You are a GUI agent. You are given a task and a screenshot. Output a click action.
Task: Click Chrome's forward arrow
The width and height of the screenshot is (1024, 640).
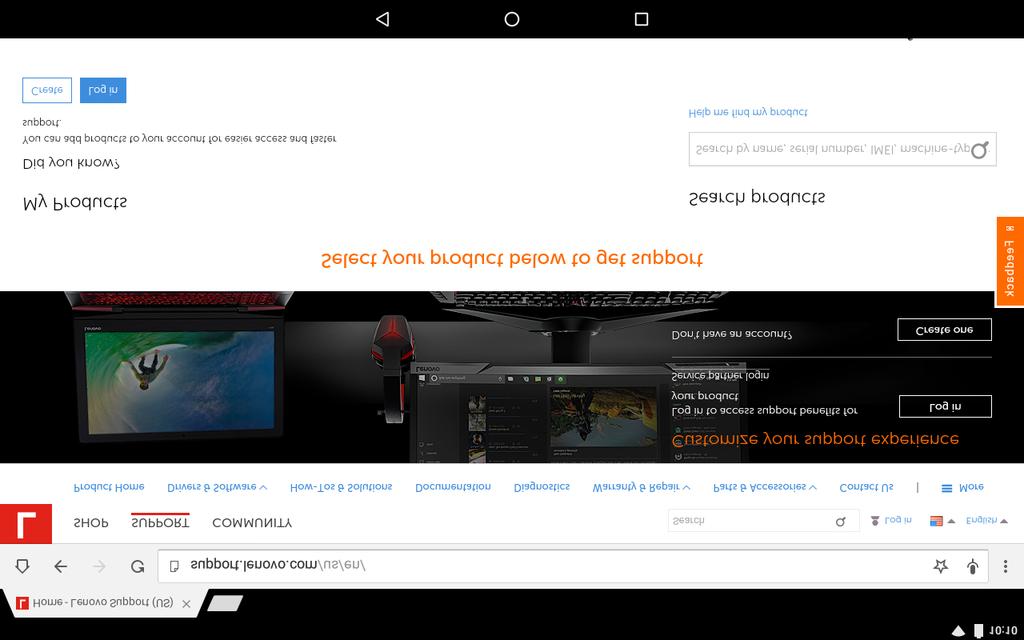99,566
